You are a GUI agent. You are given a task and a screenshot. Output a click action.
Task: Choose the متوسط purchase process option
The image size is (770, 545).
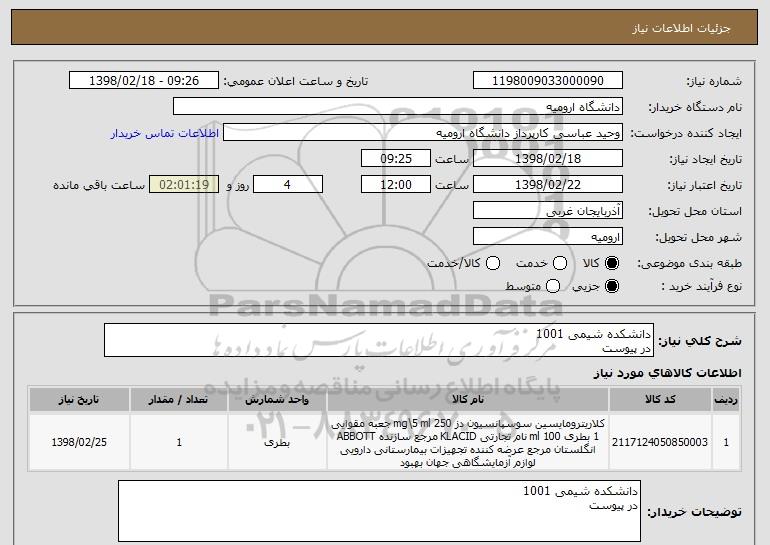pos(553,286)
